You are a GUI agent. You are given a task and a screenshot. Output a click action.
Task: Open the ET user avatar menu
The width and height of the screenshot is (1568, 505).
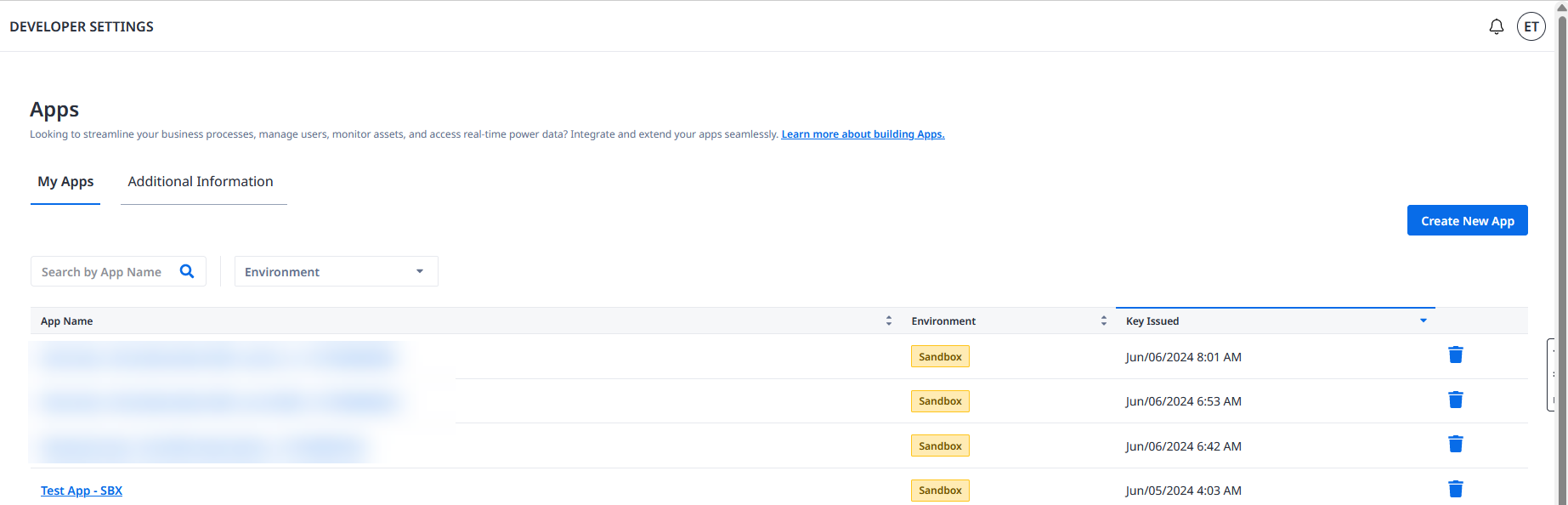[x=1531, y=26]
